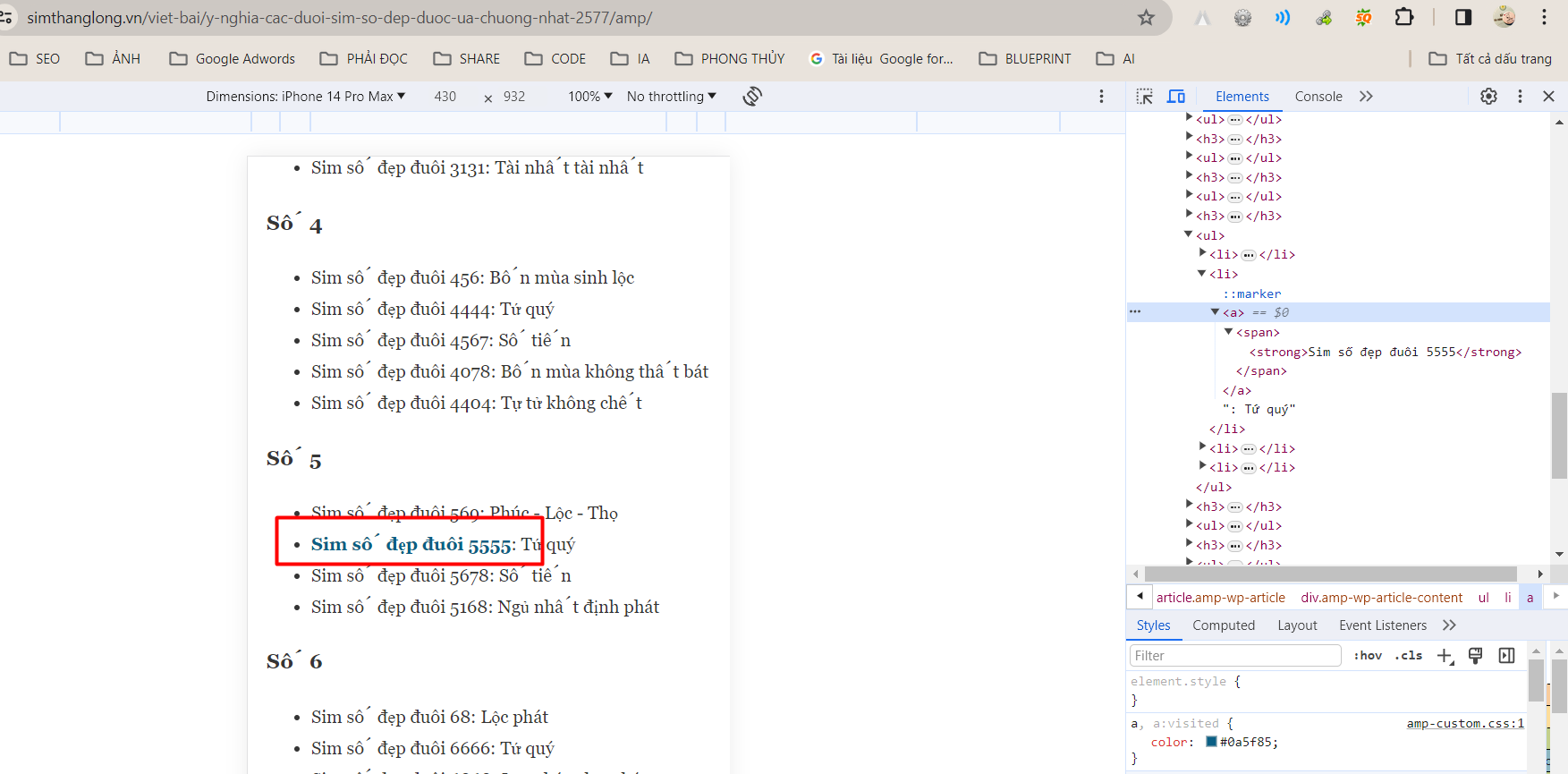Open the CODE bookmarks folder
The width and height of the screenshot is (1568, 774).
555,58
